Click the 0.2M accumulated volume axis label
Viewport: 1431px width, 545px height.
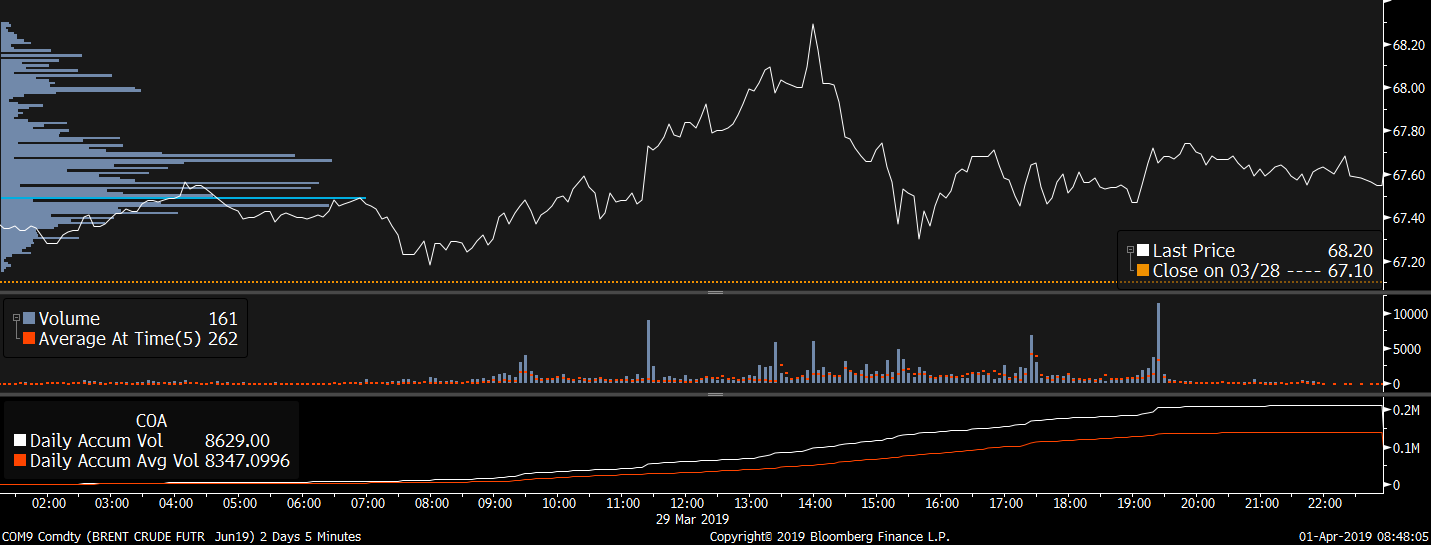coord(1405,410)
